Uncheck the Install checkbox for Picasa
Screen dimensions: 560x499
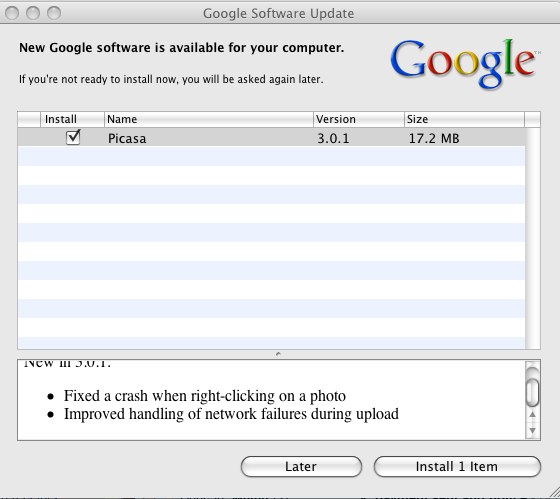pyautogui.click(x=73, y=138)
